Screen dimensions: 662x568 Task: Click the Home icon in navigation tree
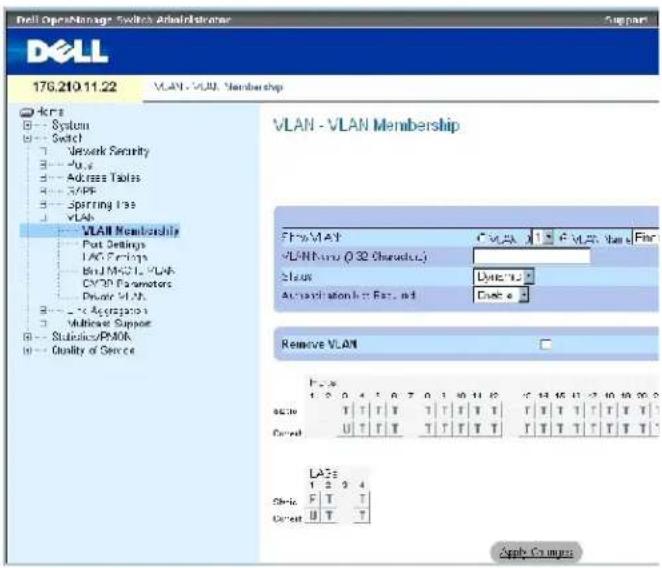[27, 112]
